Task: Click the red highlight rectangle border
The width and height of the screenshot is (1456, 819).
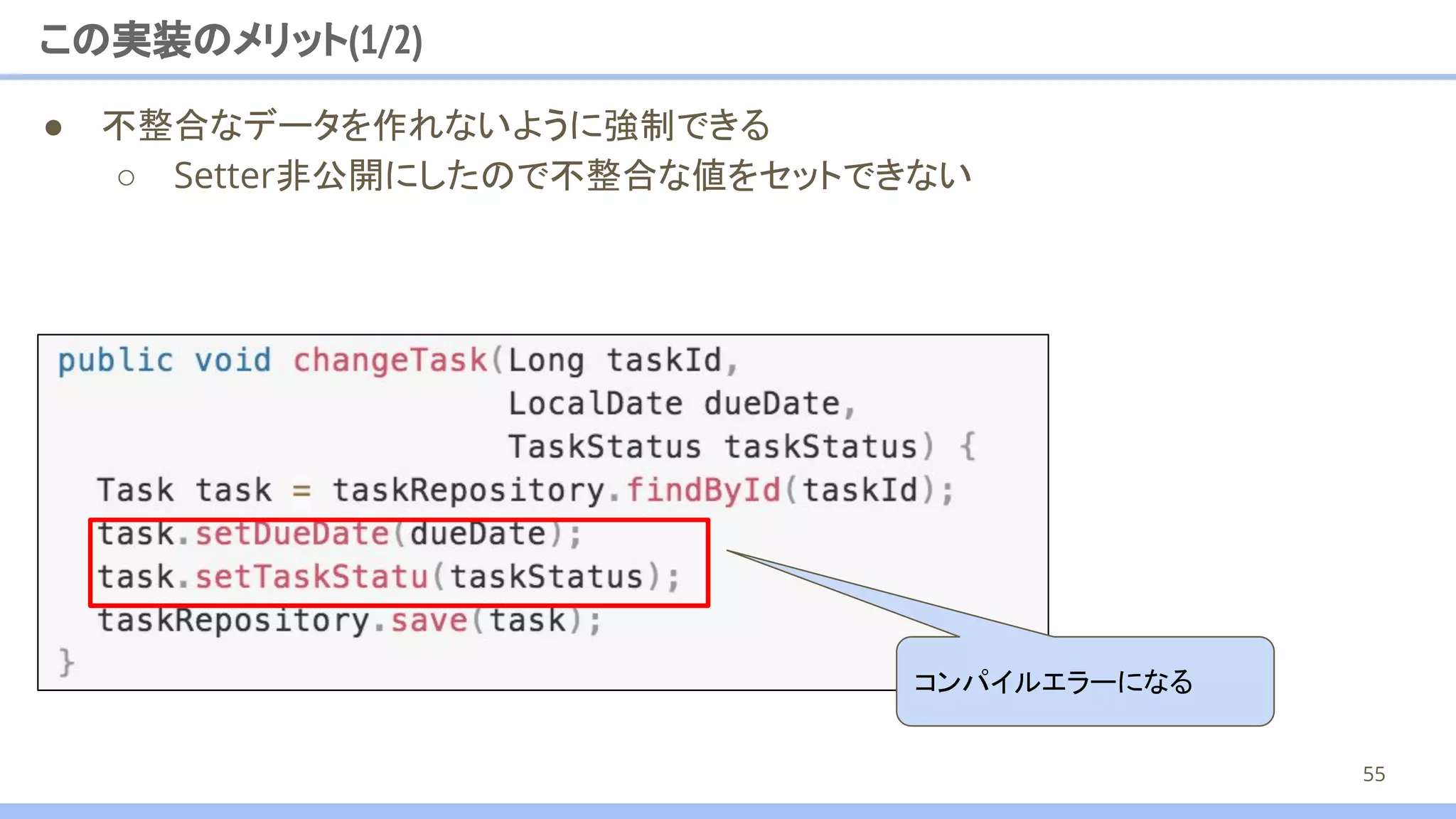Action: click(708, 562)
